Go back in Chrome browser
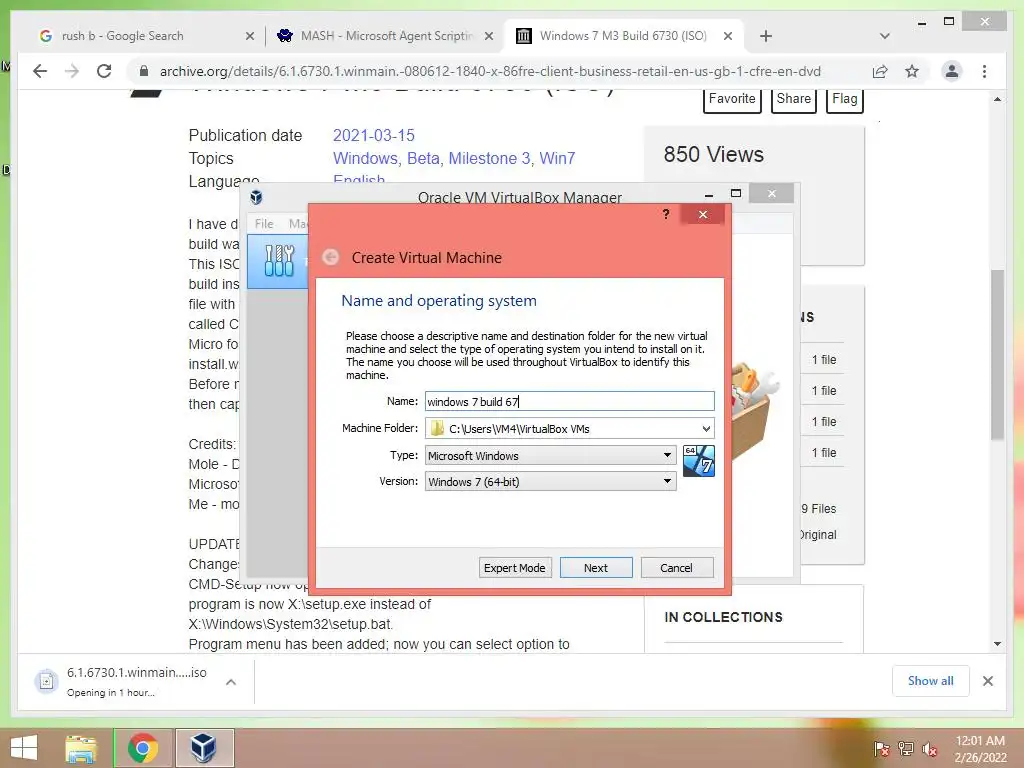The width and height of the screenshot is (1024, 768). [x=40, y=71]
